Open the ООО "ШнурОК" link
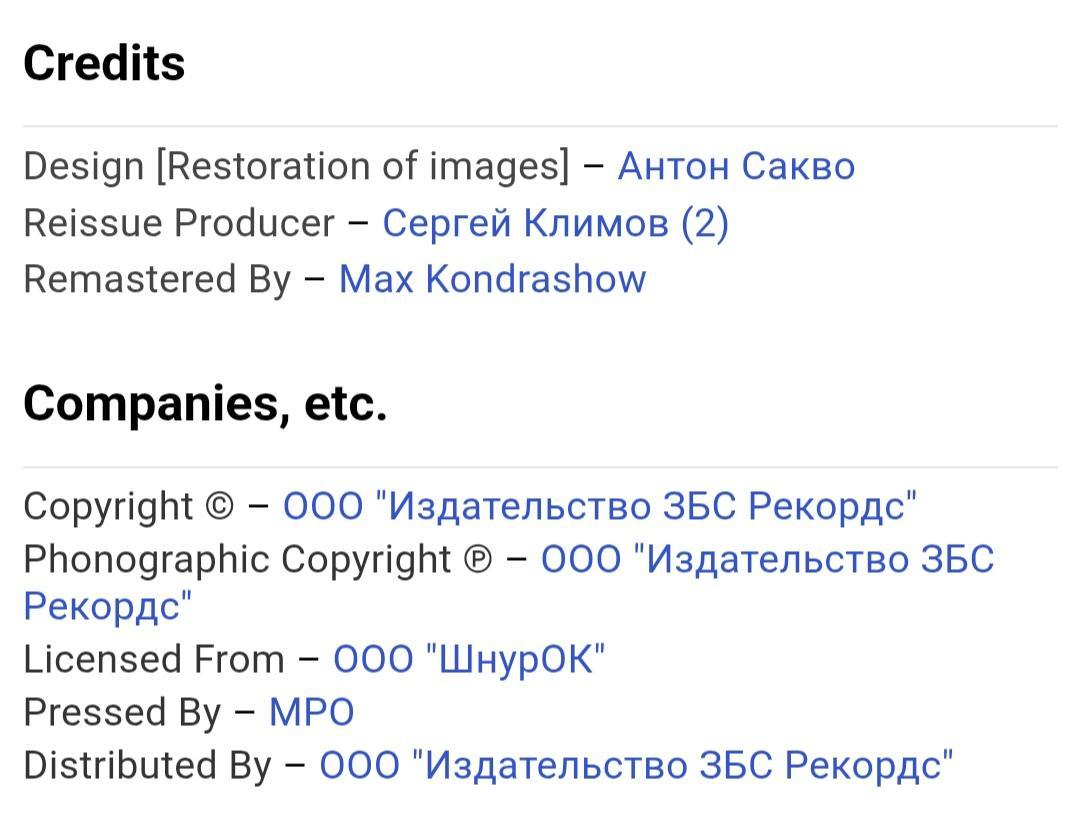 click(469, 659)
